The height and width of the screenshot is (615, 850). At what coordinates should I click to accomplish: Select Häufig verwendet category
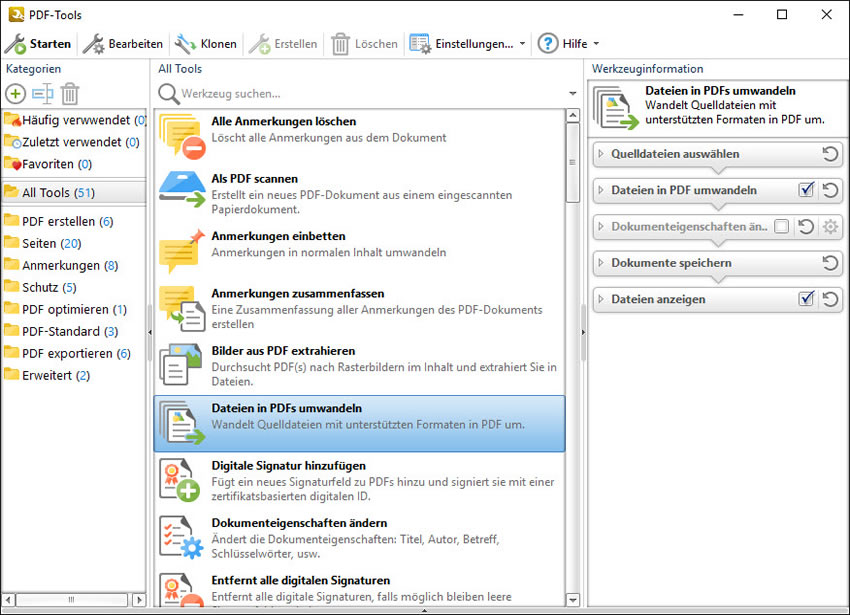click(x=74, y=120)
